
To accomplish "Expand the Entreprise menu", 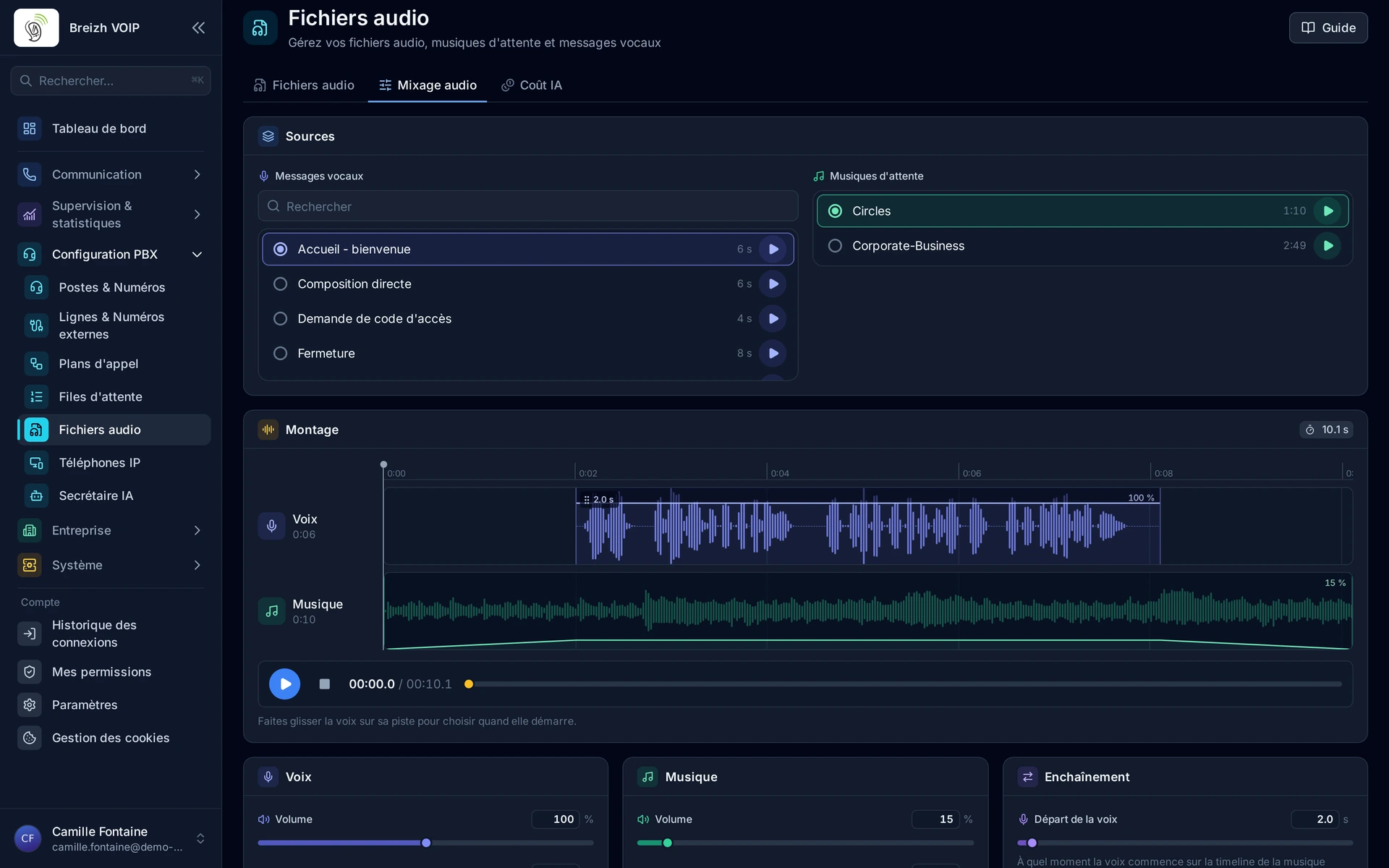I will [111, 530].
